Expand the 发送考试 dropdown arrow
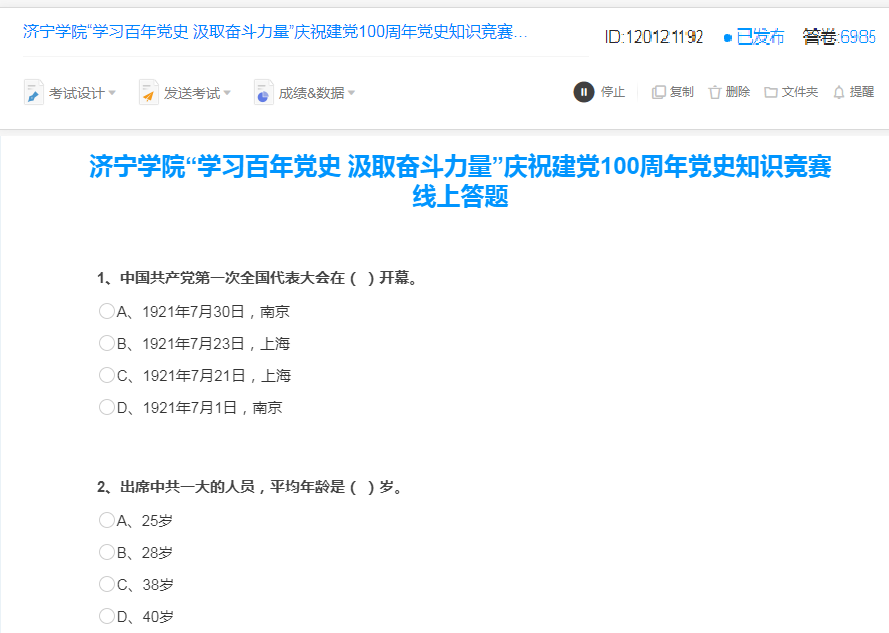This screenshot has width=889, height=633. tap(227, 93)
